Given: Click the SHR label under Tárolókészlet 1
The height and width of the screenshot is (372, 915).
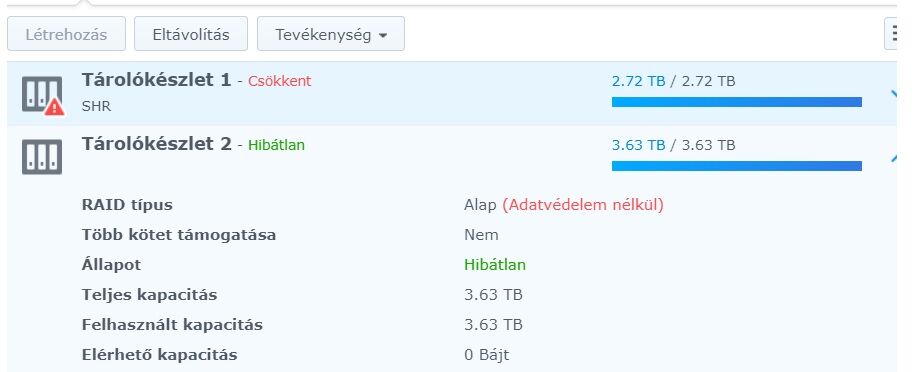Looking at the screenshot, I should pos(96,106).
